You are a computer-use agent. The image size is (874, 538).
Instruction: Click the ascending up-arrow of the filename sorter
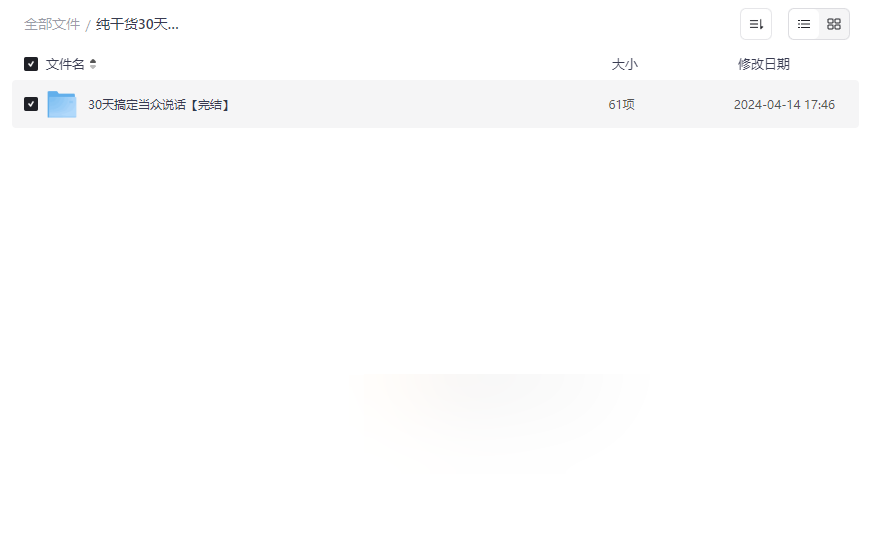click(93, 61)
